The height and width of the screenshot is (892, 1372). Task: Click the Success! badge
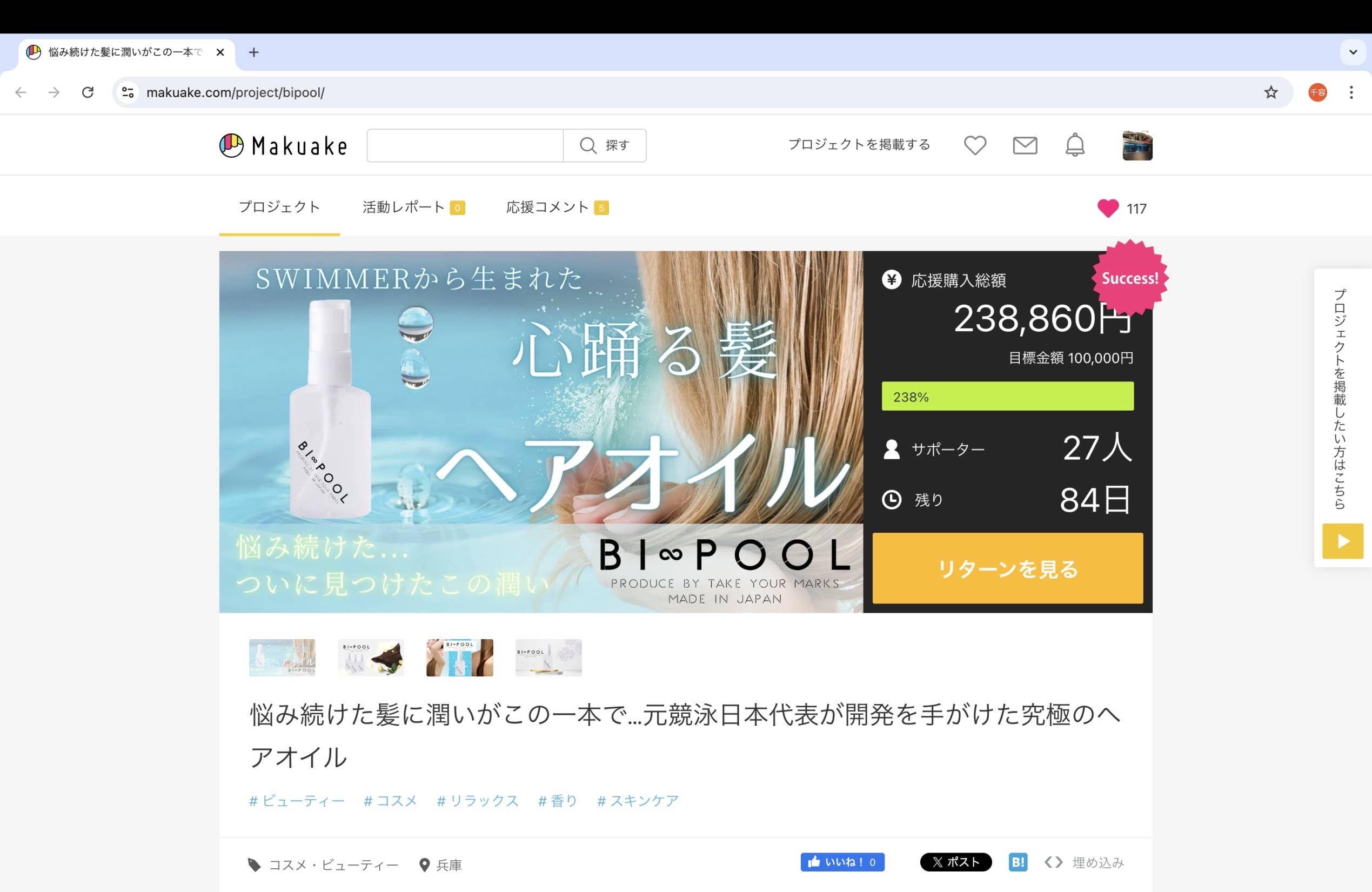coord(1130,278)
